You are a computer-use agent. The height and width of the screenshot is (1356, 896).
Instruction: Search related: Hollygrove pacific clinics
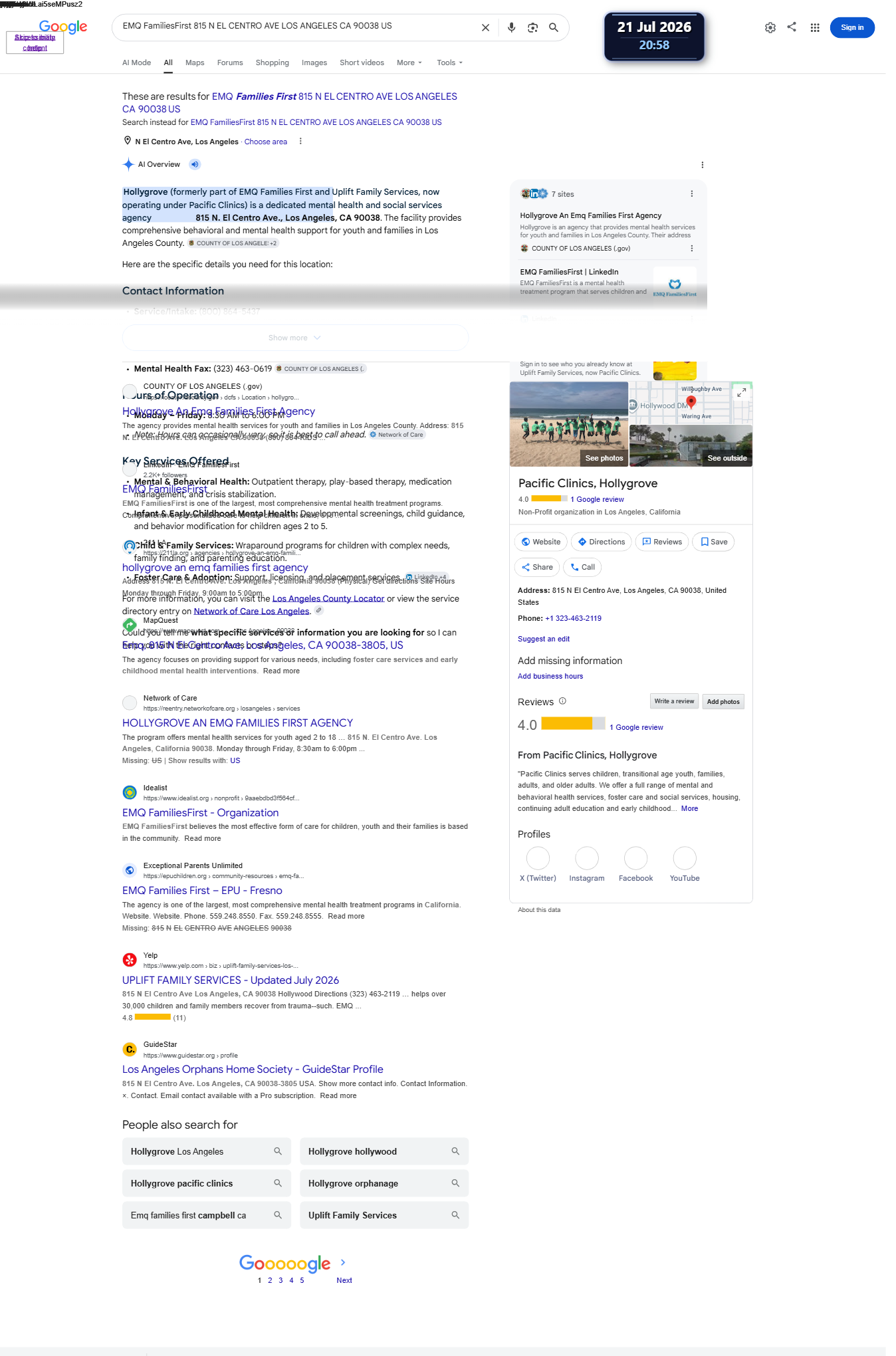tap(207, 1183)
